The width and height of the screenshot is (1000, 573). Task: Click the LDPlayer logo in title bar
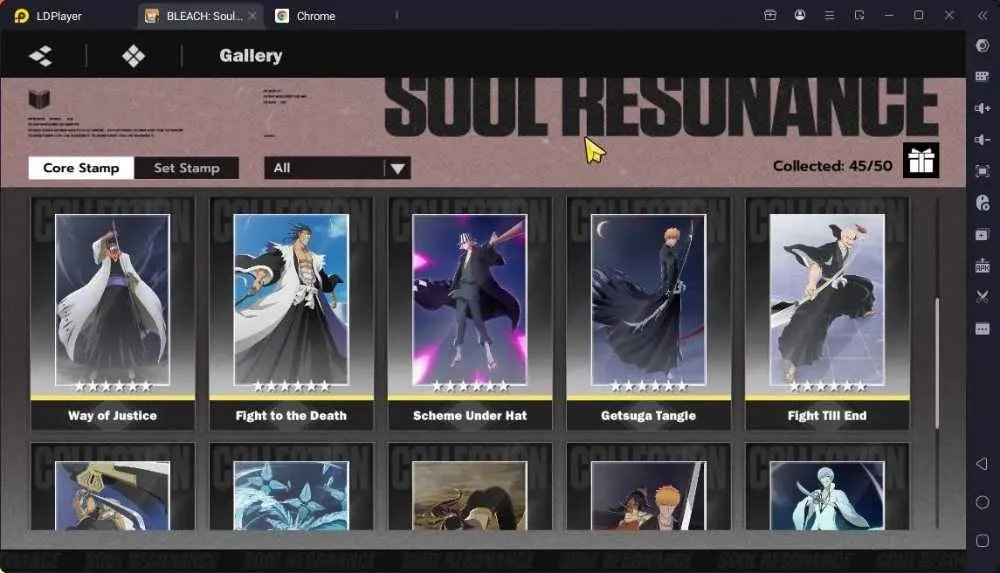22,15
